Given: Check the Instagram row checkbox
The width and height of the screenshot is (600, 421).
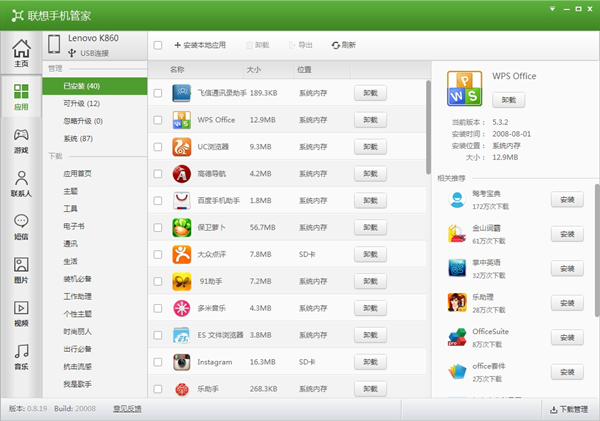Looking at the screenshot, I should [x=158, y=362].
